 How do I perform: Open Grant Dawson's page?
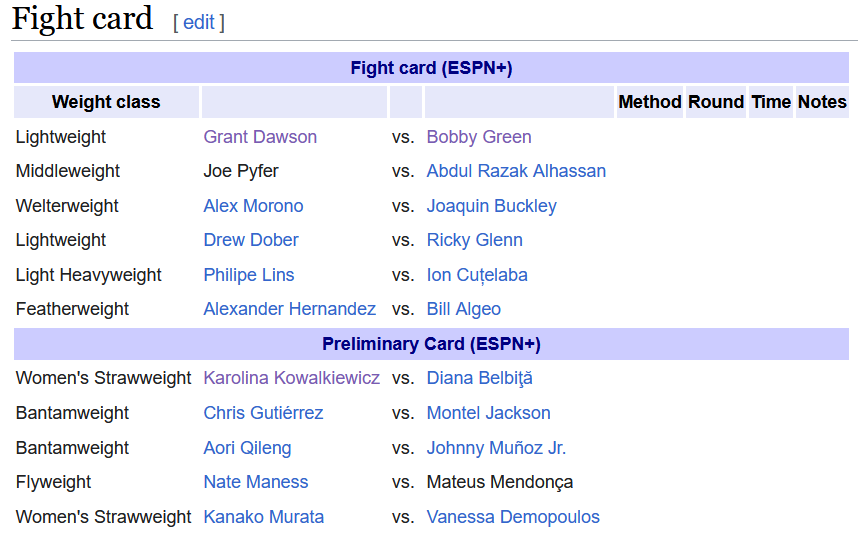[260, 137]
